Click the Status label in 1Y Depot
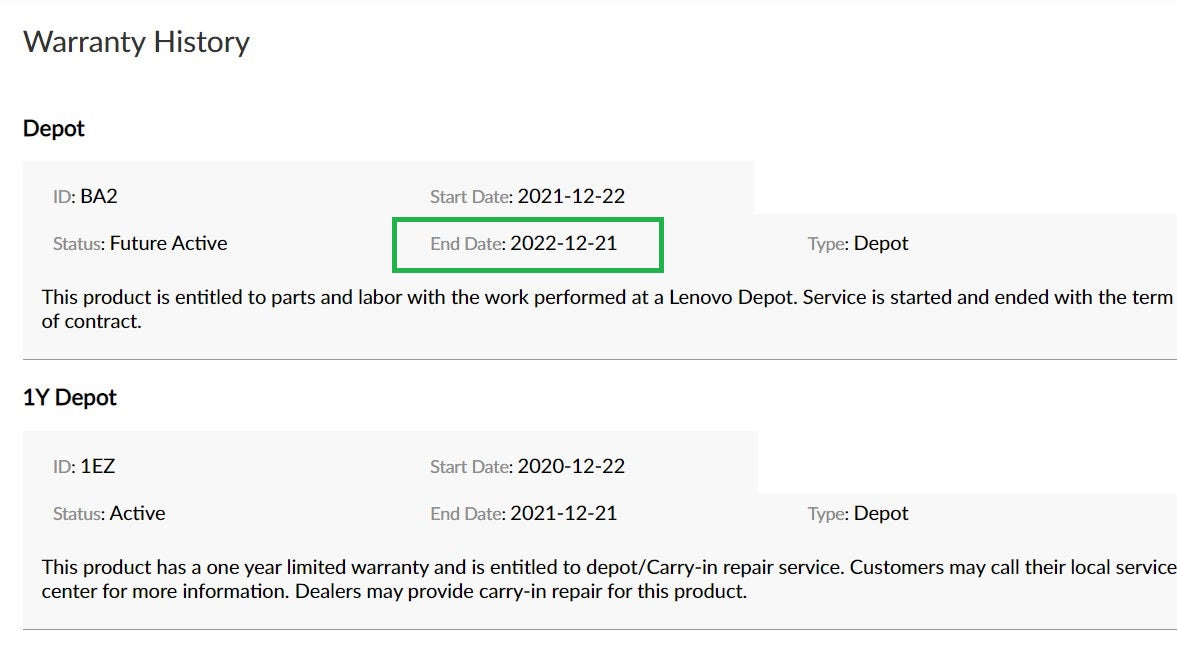 coord(79,514)
